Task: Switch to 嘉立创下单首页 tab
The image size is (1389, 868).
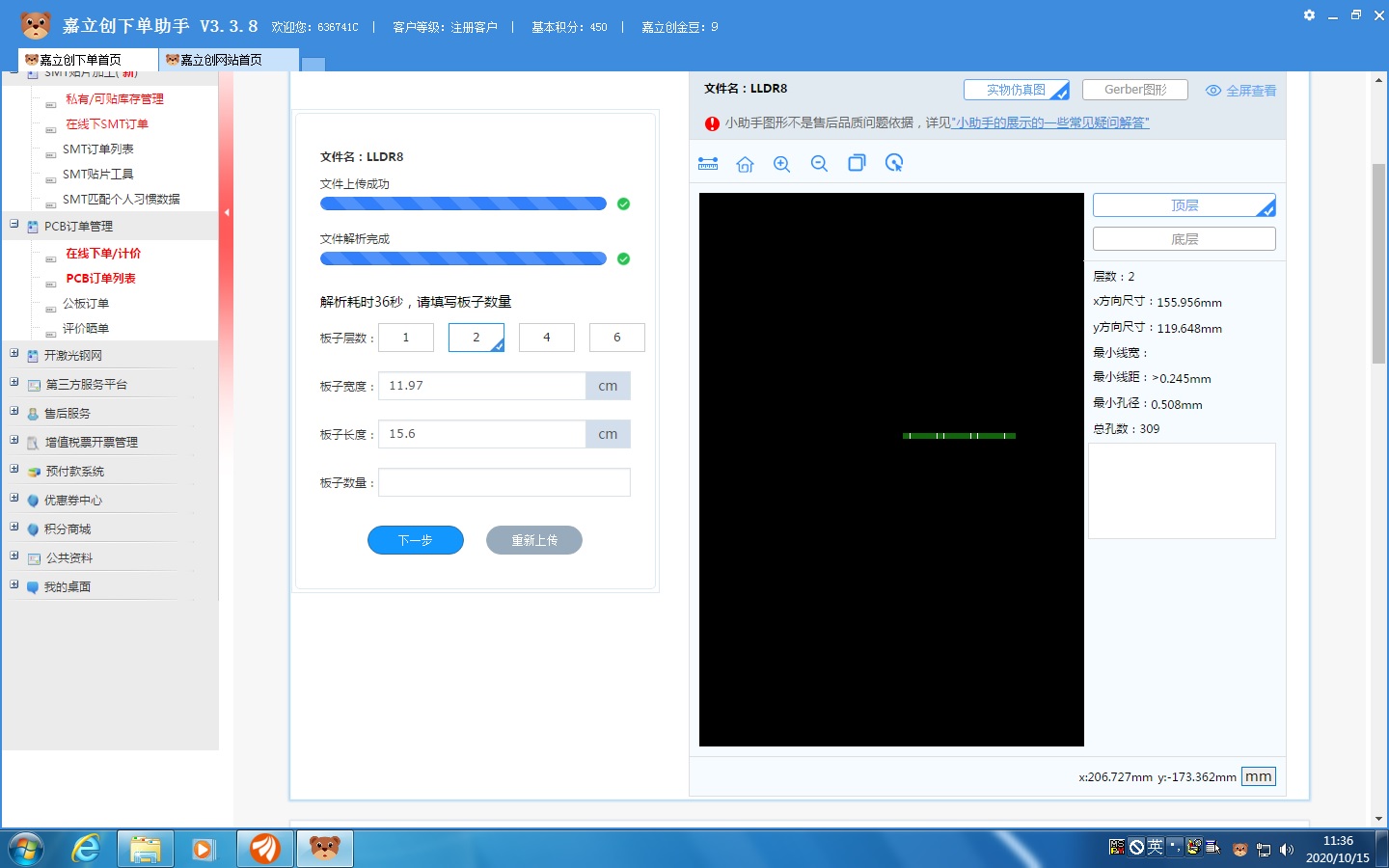Action: click(88, 60)
